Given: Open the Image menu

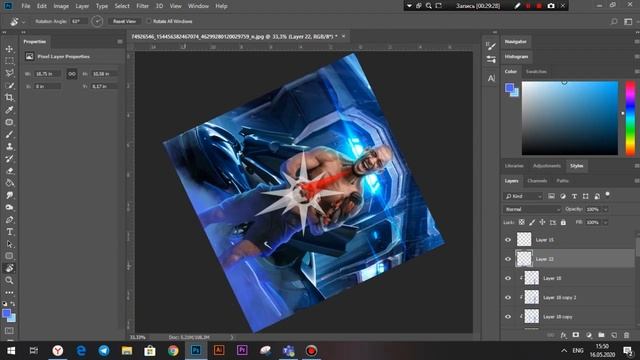Looking at the screenshot, I should point(61,6).
